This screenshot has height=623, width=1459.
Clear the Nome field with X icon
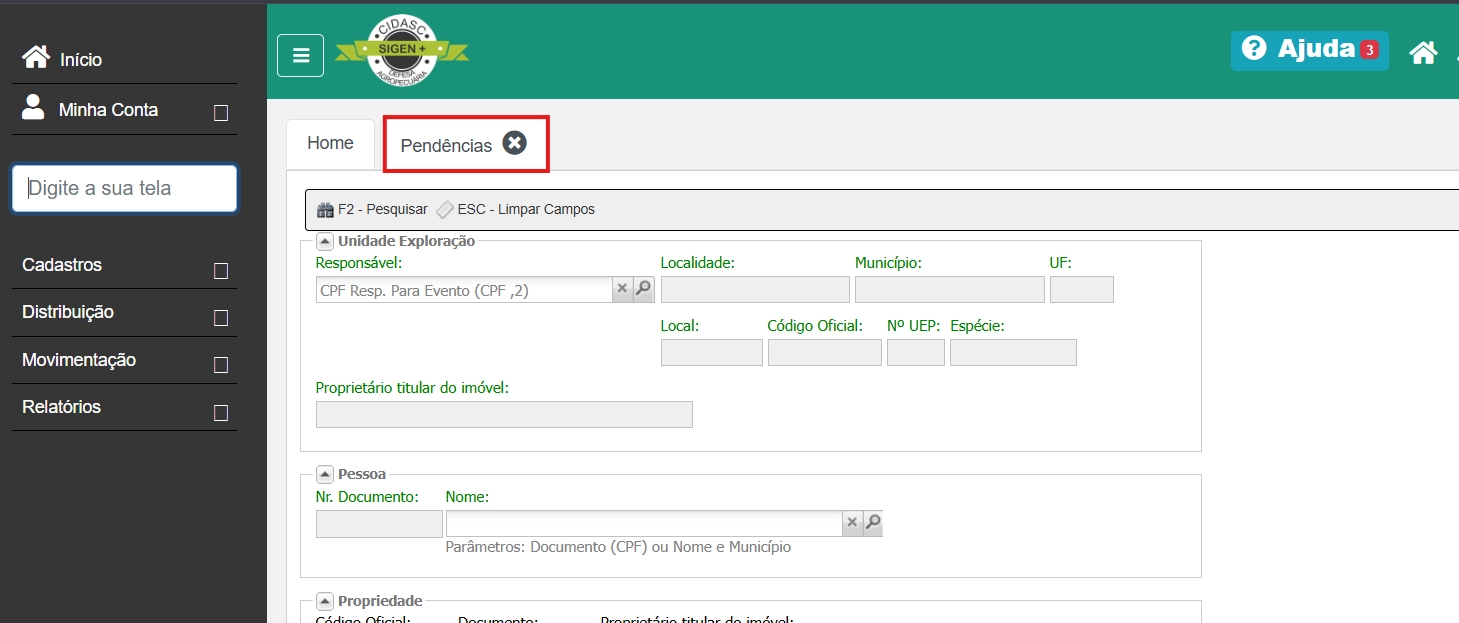point(852,522)
